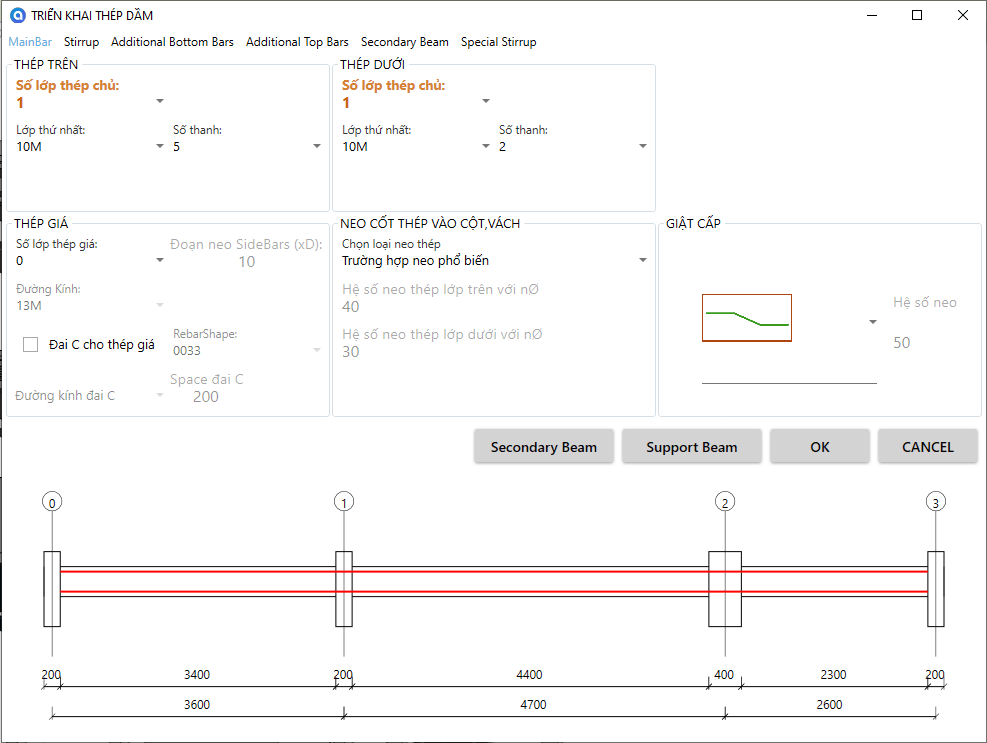Switch to the Stirrup tab
Viewport: 987px width, 743px height.
(x=81, y=42)
